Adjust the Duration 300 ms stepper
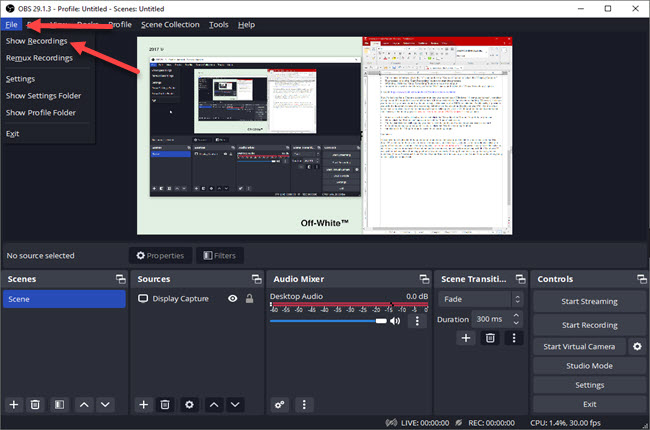Image resolution: width=650 pixels, height=430 pixels. pyautogui.click(x=516, y=319)
